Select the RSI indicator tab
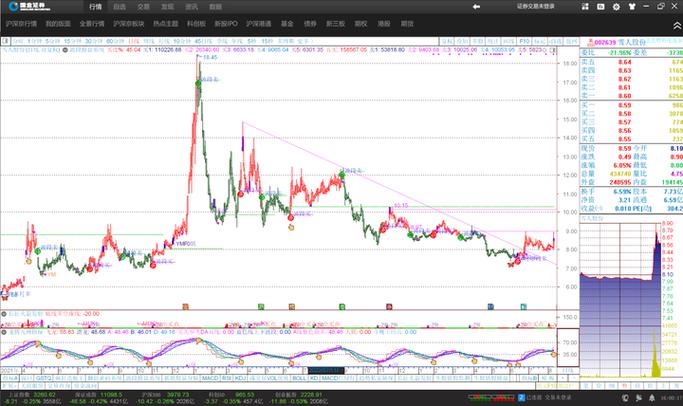This screenshot has height=406, width=683. (227, 378)
